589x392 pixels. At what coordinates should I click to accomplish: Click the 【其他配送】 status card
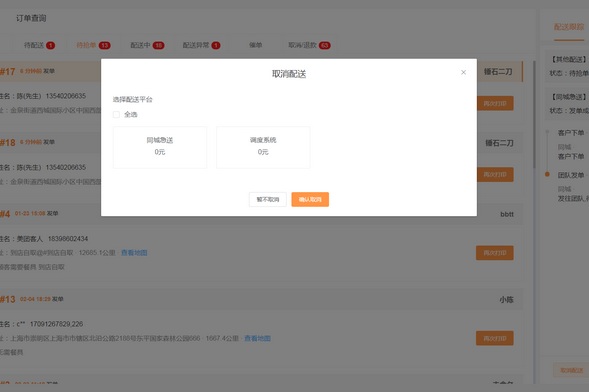567,66
